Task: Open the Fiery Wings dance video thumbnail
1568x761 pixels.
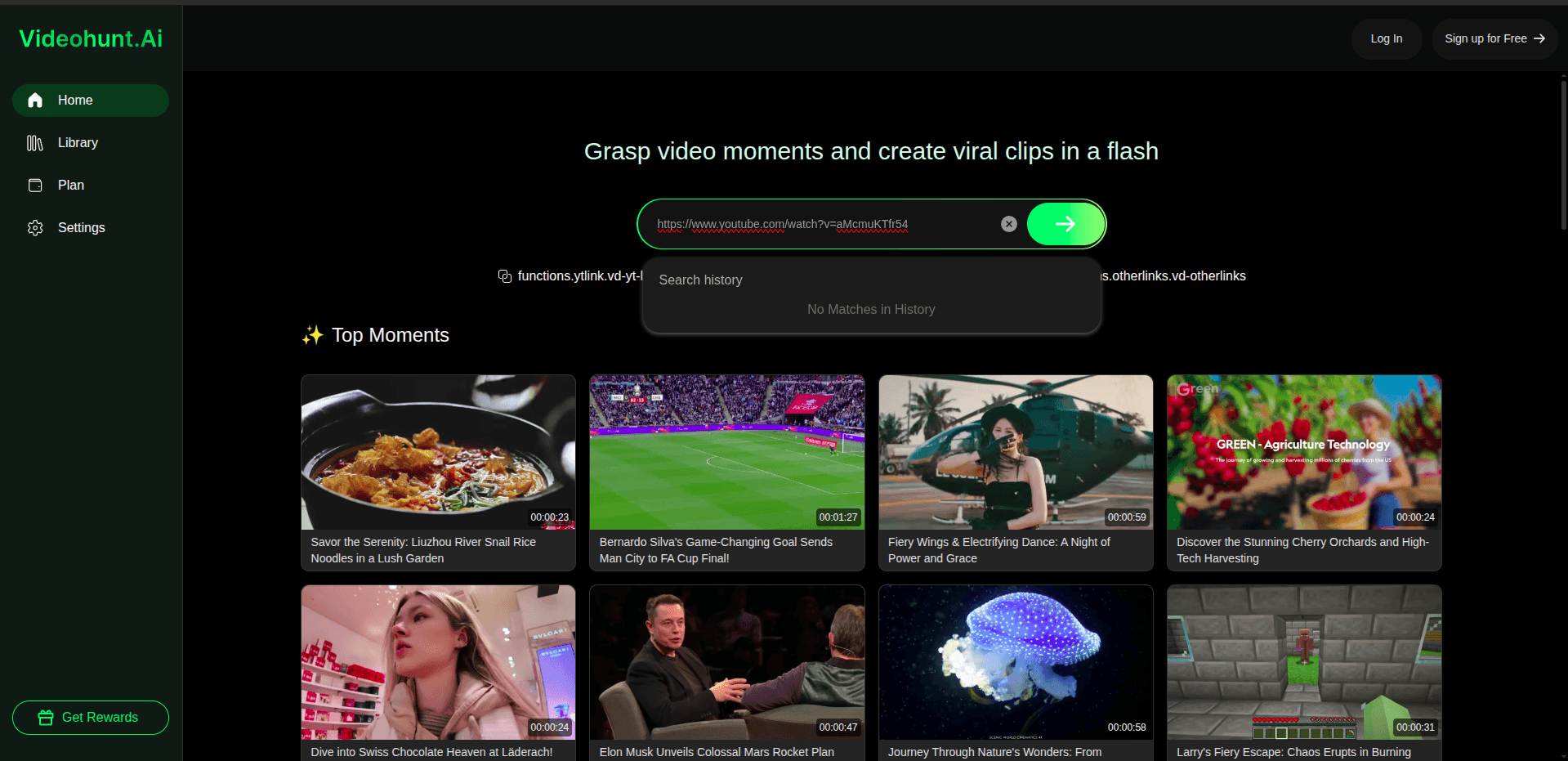Action: (x=1016, y=452)
